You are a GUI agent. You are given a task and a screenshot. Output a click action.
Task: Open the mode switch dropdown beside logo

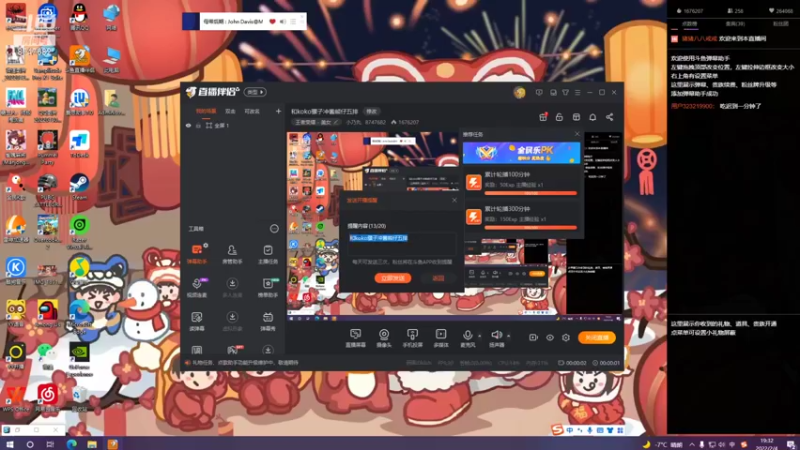pos(255,92)
